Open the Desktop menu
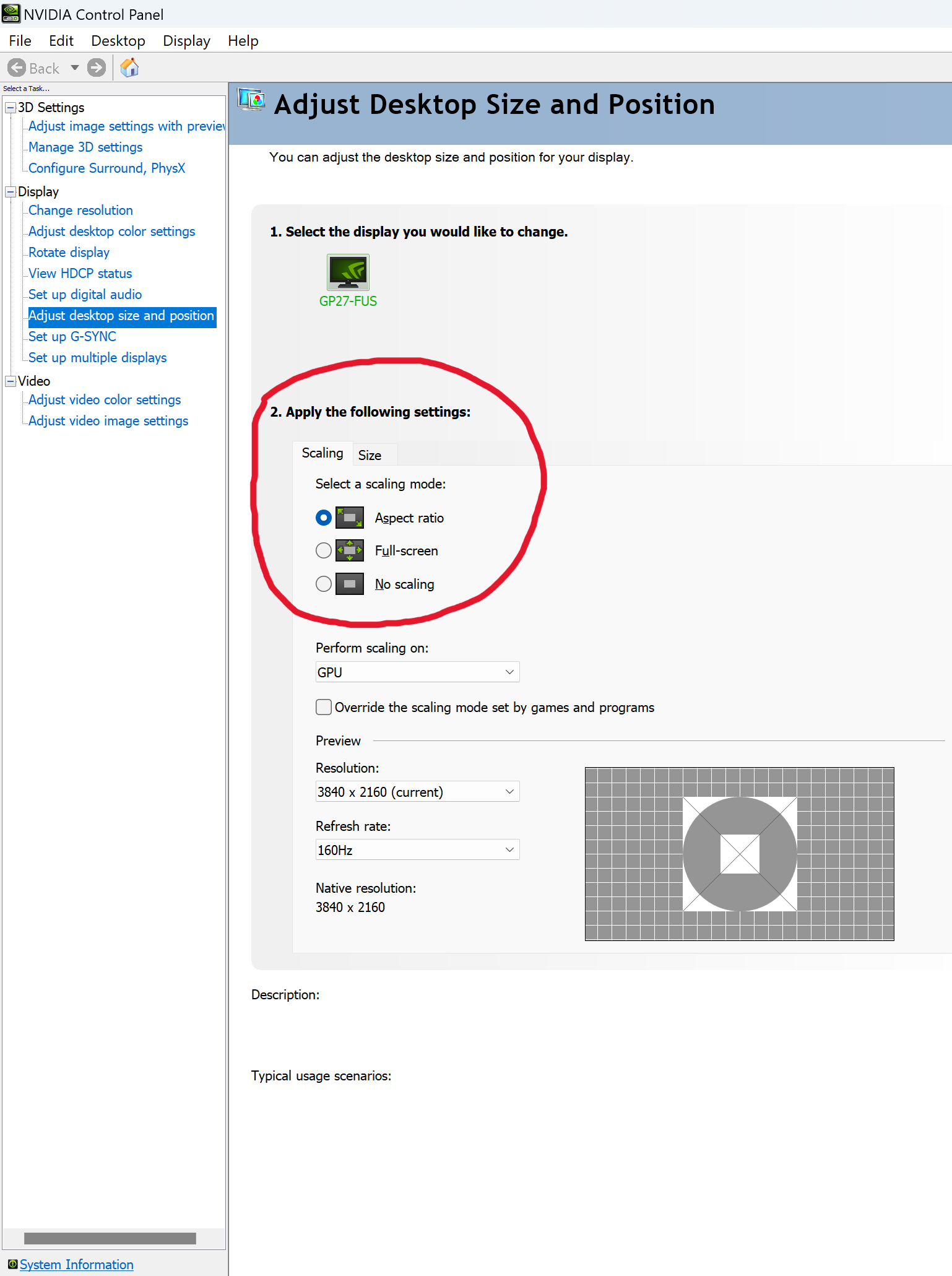Screen dimensions: 952x1276 [118, 41]
